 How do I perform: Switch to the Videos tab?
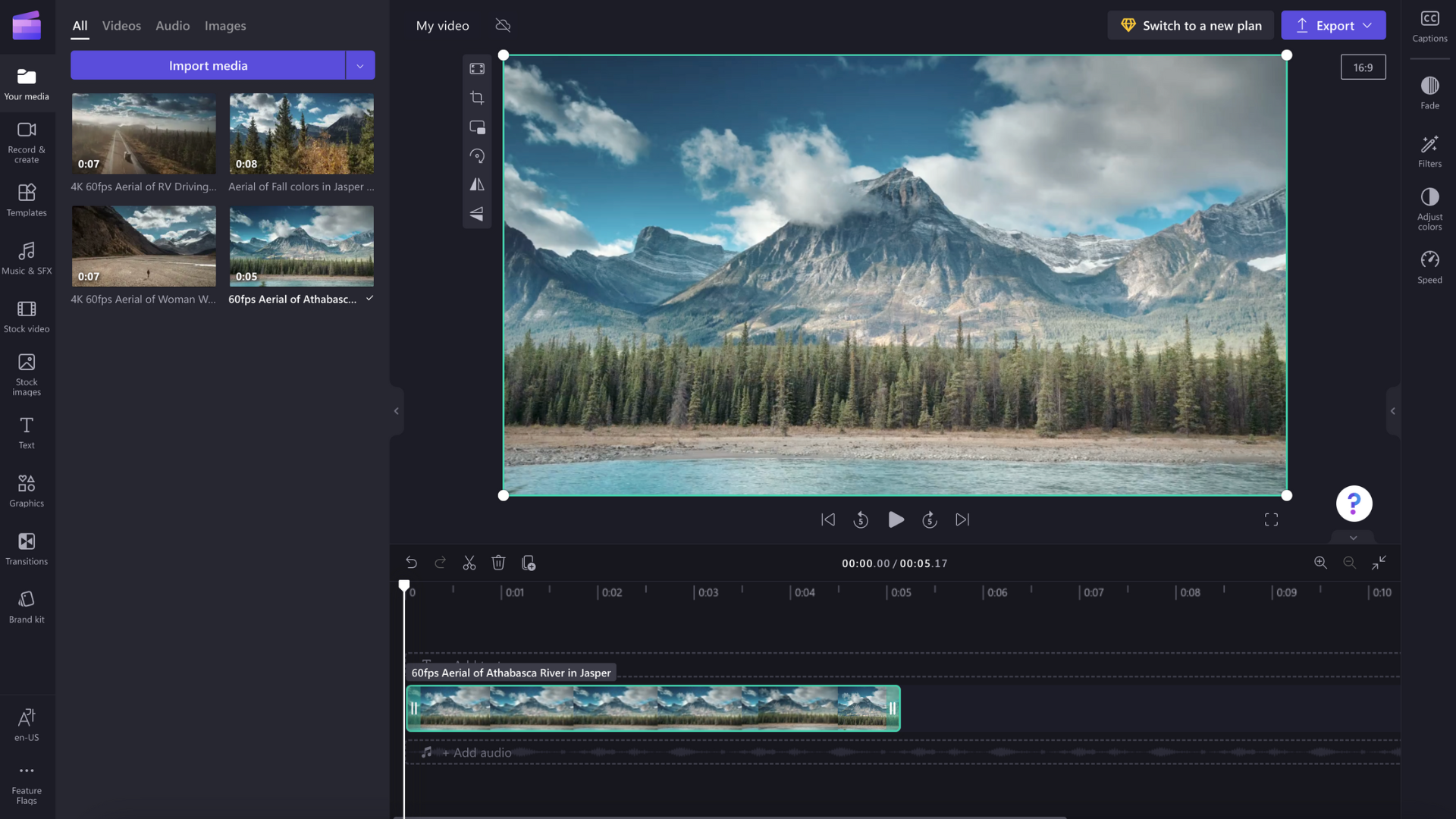[x=121, y=26]
